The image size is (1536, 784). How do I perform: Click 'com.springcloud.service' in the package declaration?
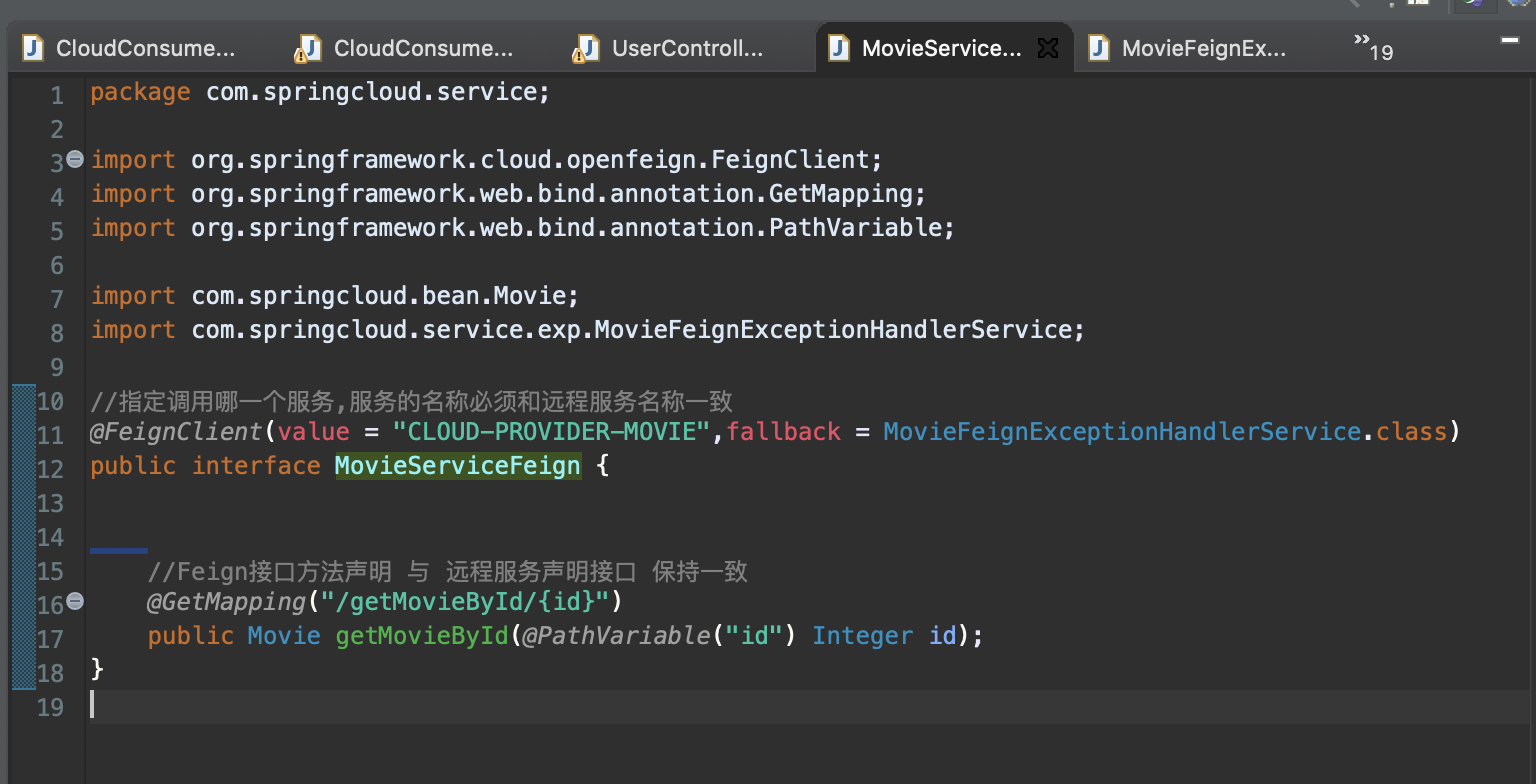point(372,93)
